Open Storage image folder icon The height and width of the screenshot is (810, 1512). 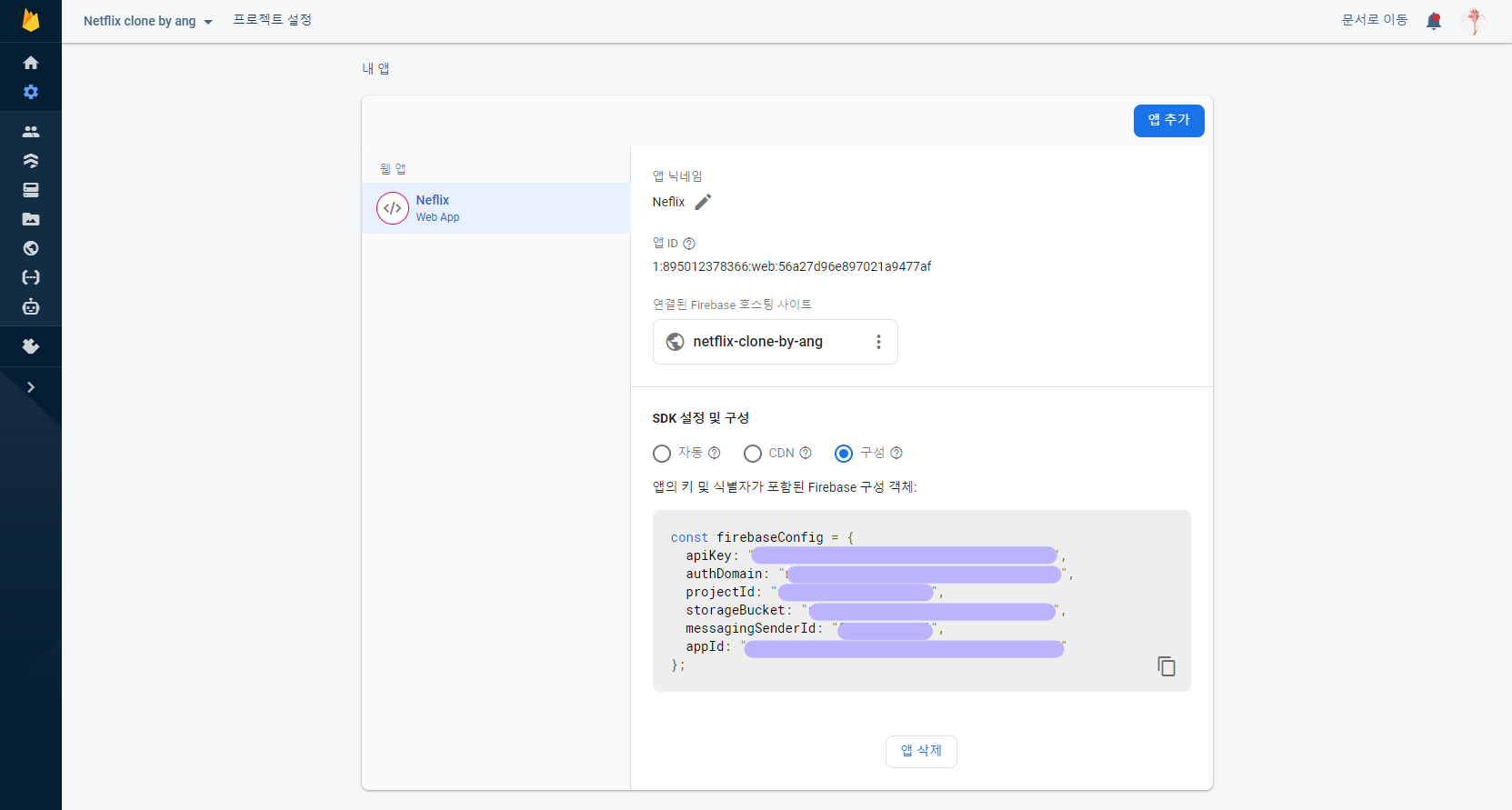(x=31, y=219)
